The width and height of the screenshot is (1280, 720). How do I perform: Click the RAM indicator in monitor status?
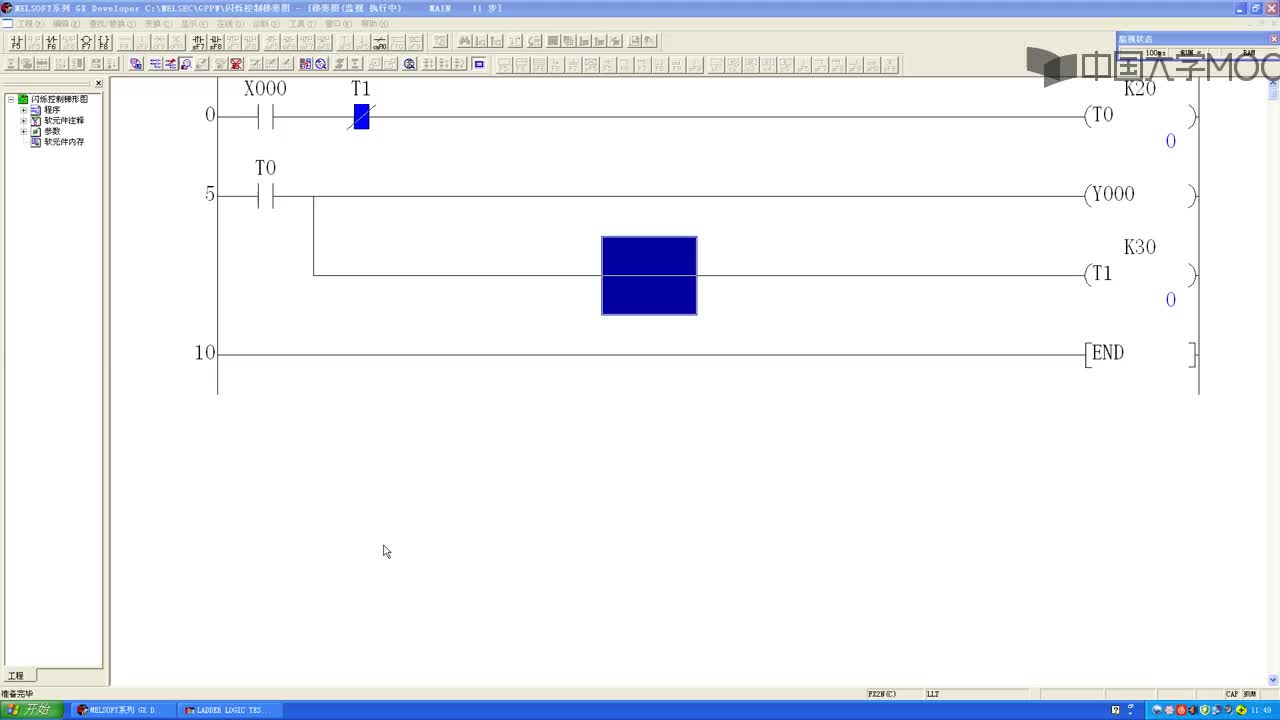click(1248, 53)
